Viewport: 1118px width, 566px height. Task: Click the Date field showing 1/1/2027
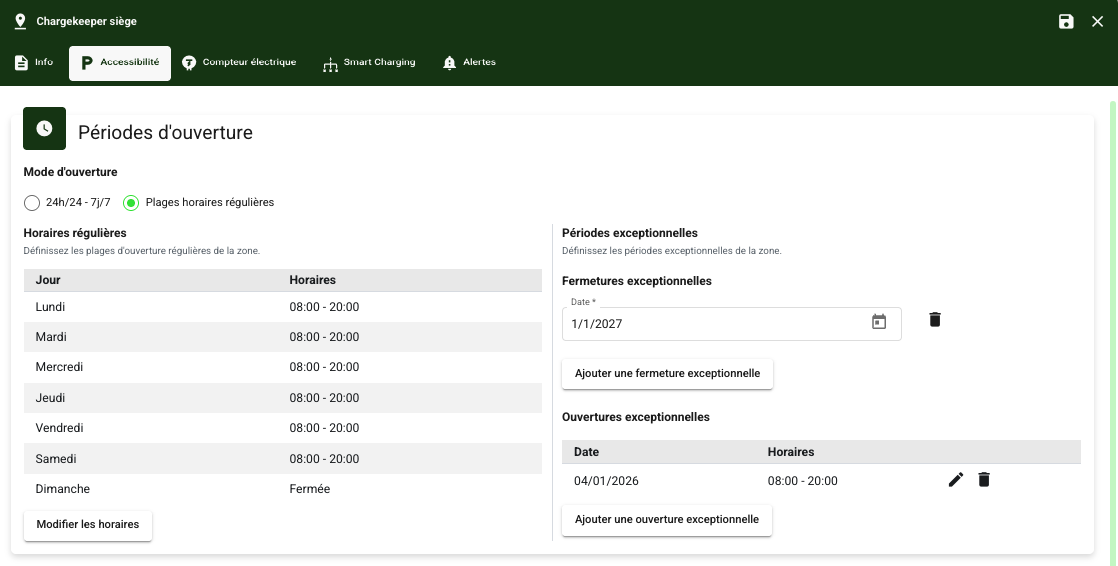(710, 324)
